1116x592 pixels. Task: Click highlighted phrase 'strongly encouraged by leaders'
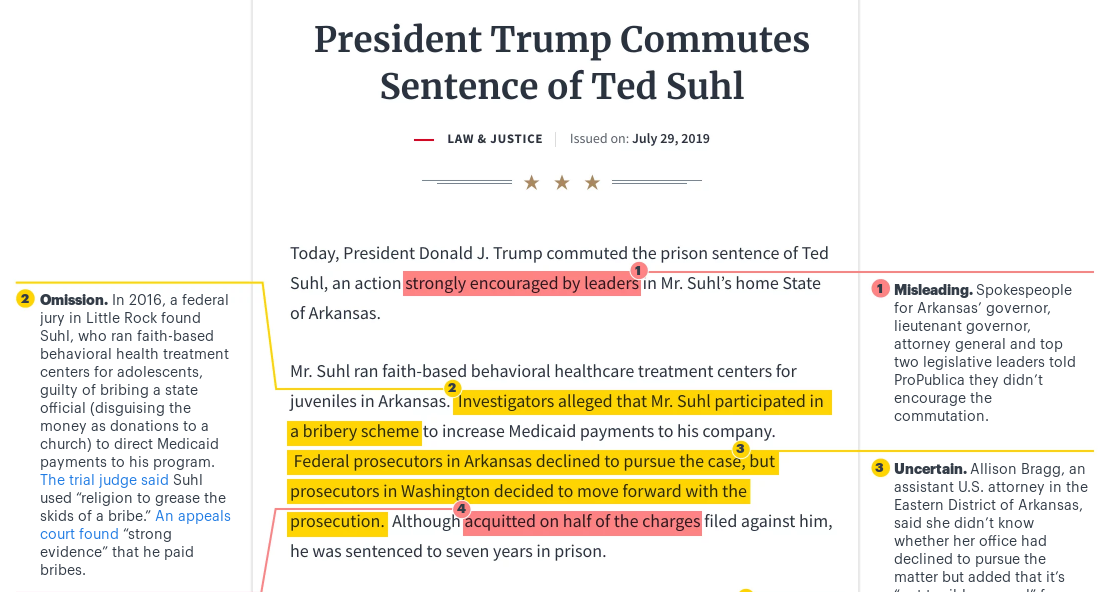coord(522,283)
